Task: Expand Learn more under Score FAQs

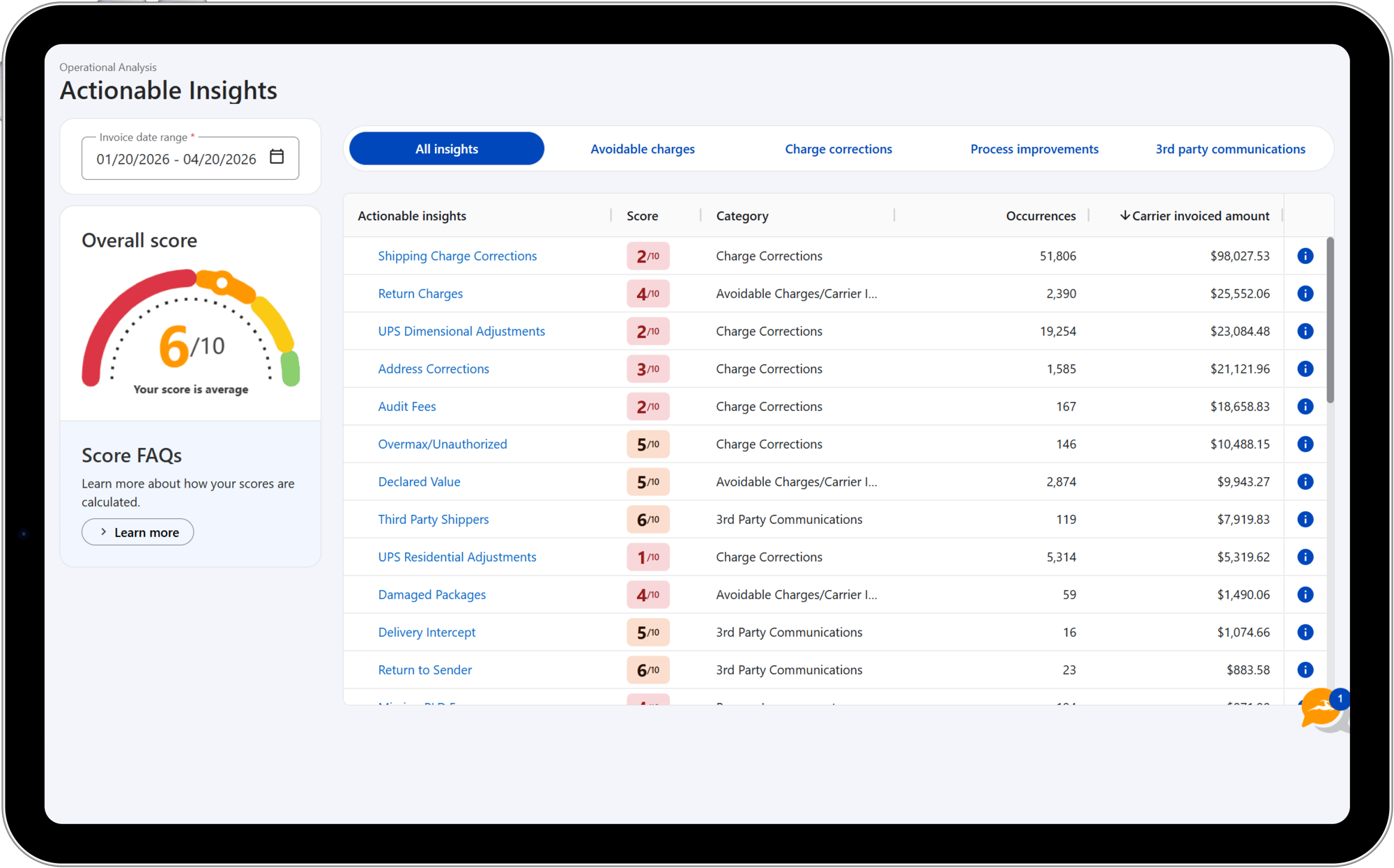Action: (x=137, y=532)
